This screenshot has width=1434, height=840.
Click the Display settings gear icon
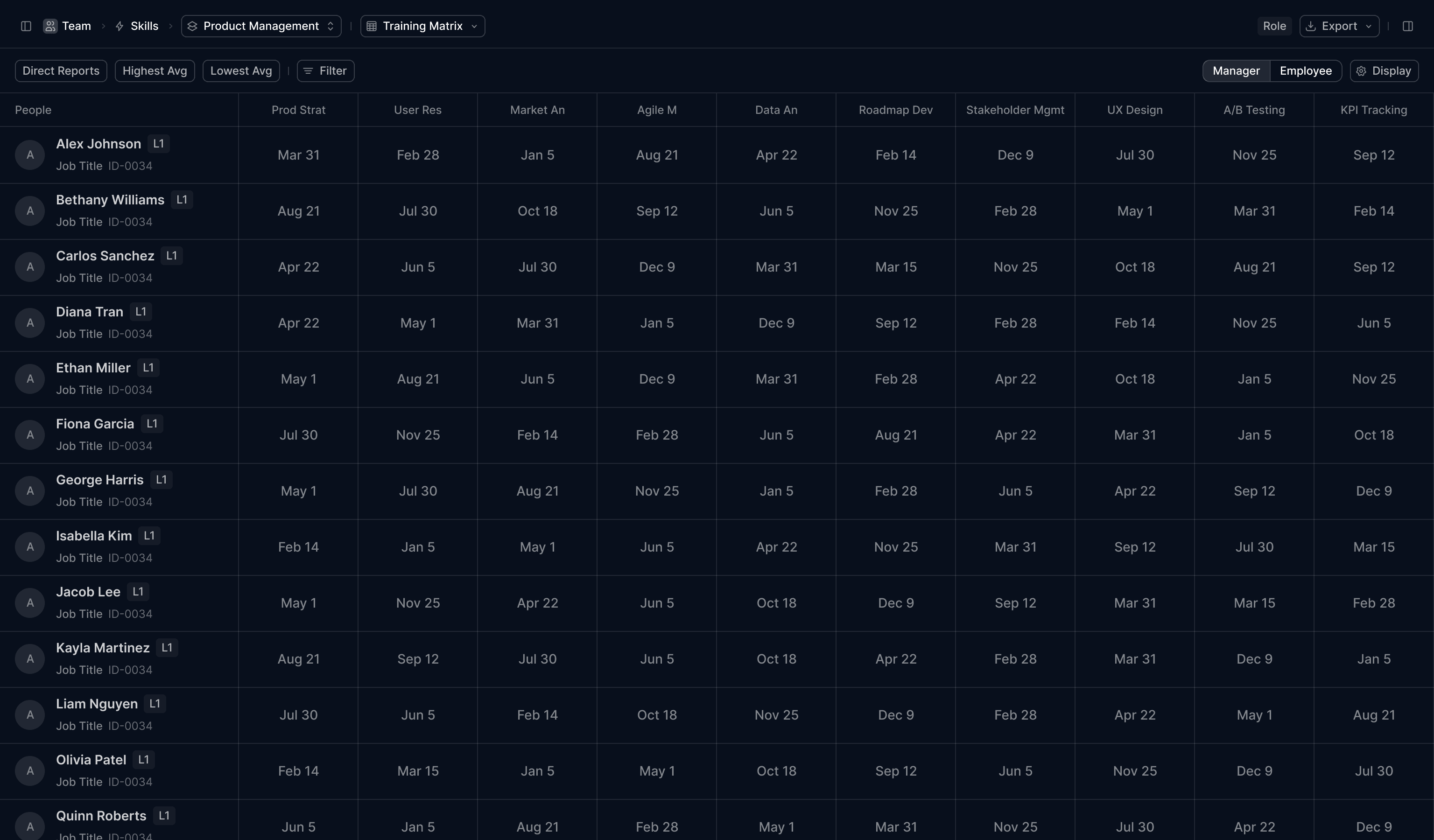(1361, 71)
